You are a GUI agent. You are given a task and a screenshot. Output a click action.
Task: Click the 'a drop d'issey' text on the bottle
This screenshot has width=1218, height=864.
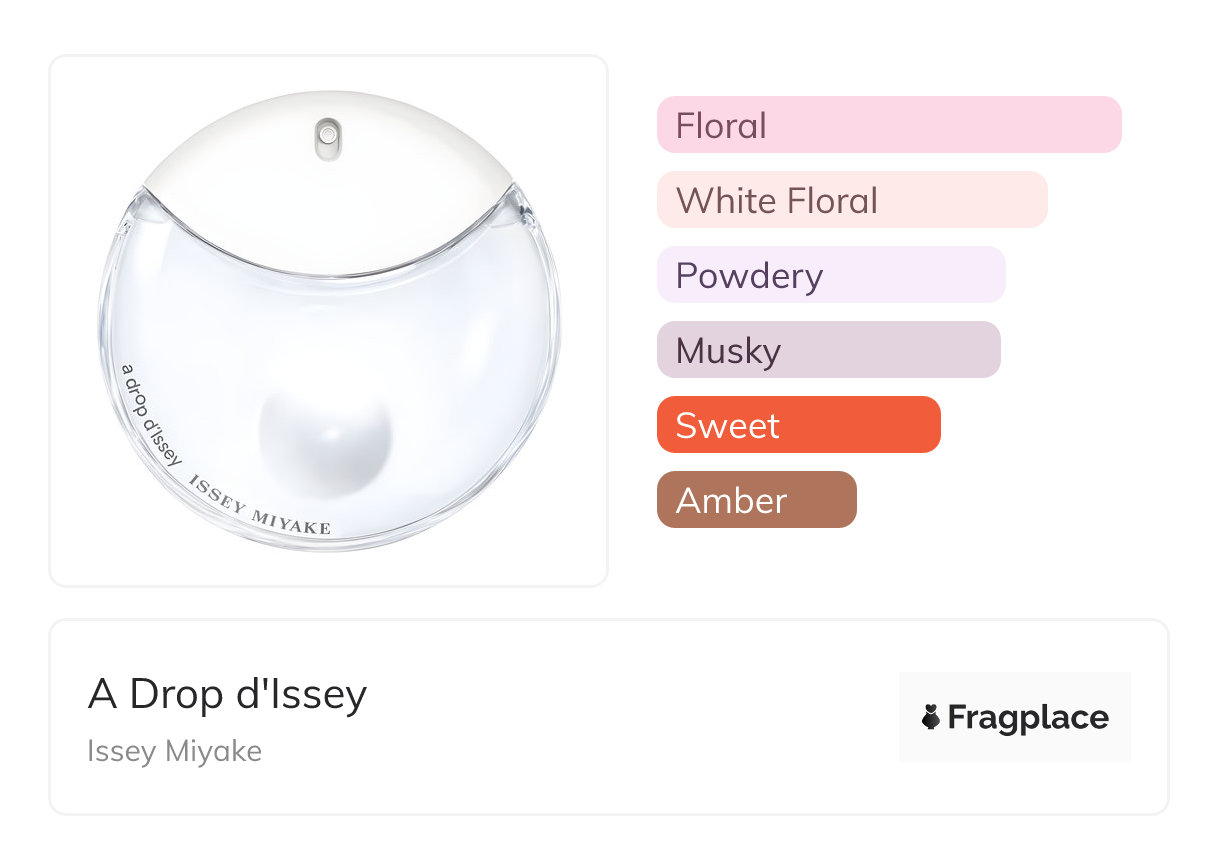(150, 414)
